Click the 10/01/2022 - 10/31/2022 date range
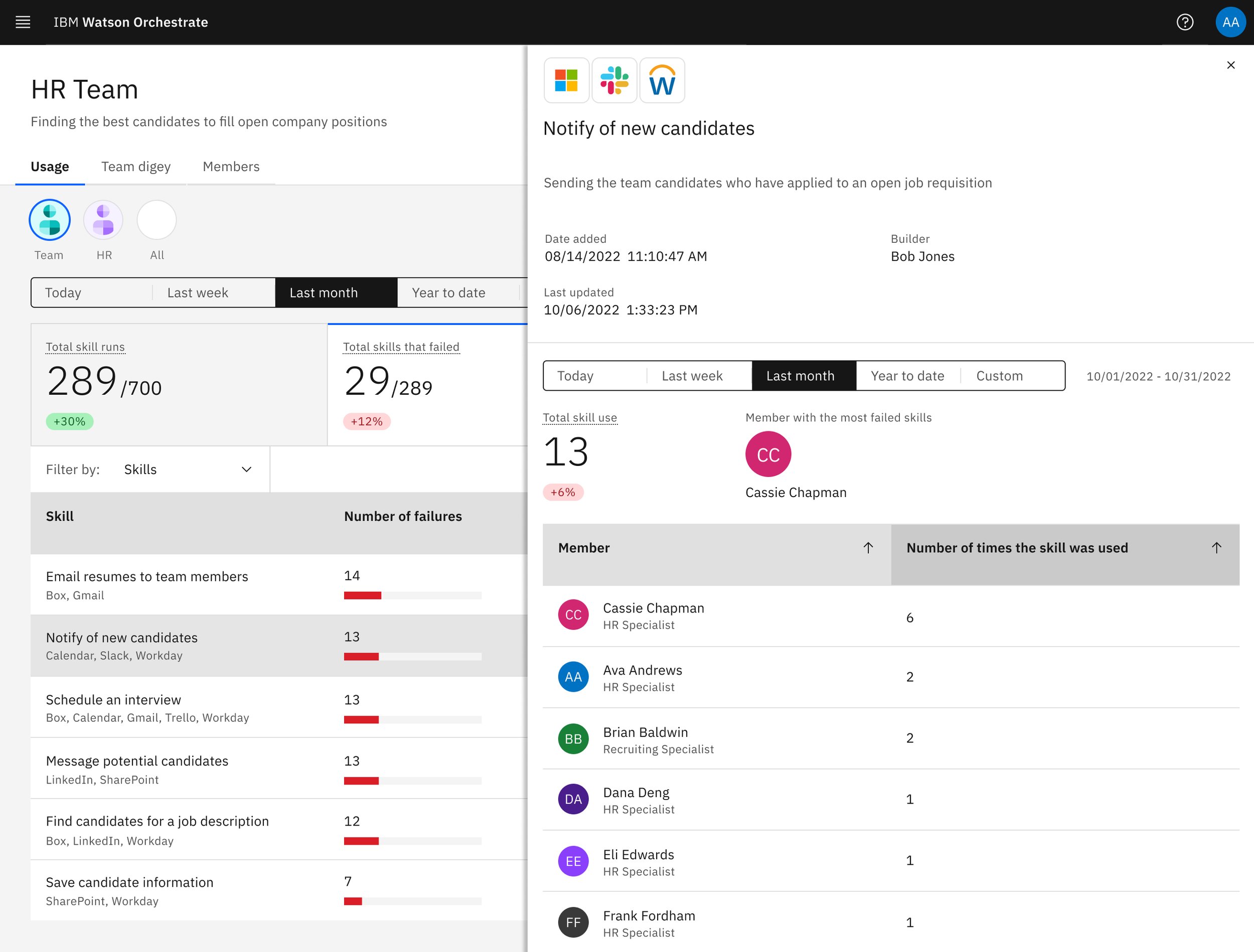 (1158, 377)
